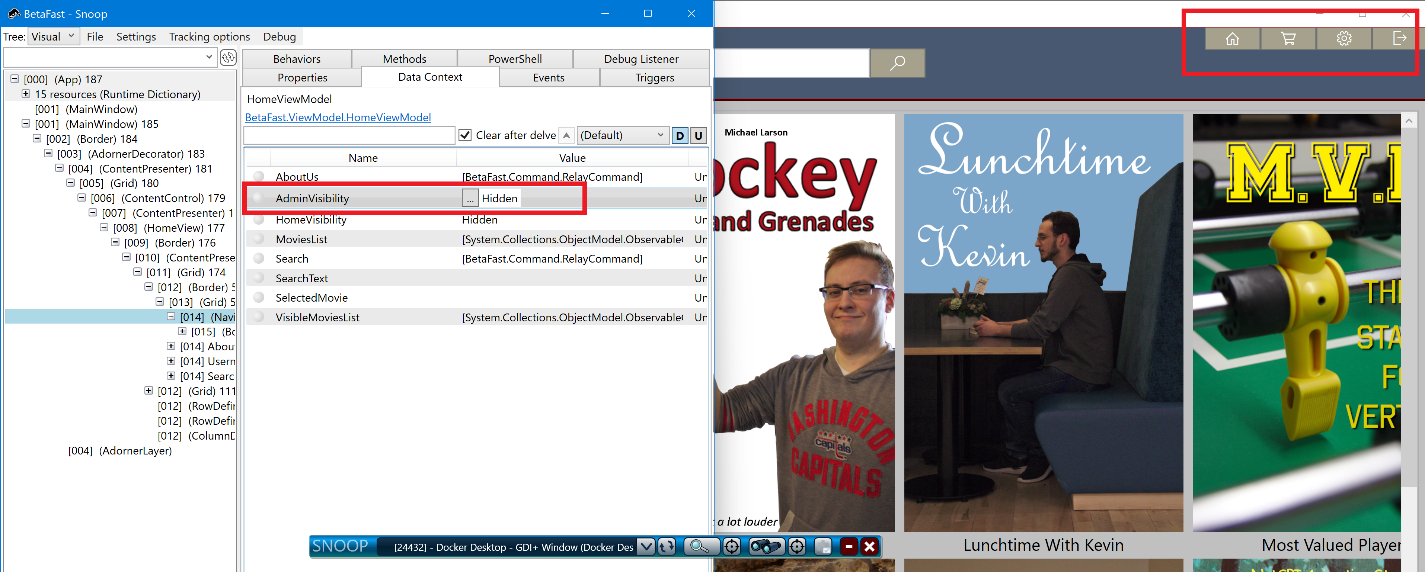Toggle the bullet on the SearchText row
The width and height of the screenshot is (1425, 572).
pos(258,278)
